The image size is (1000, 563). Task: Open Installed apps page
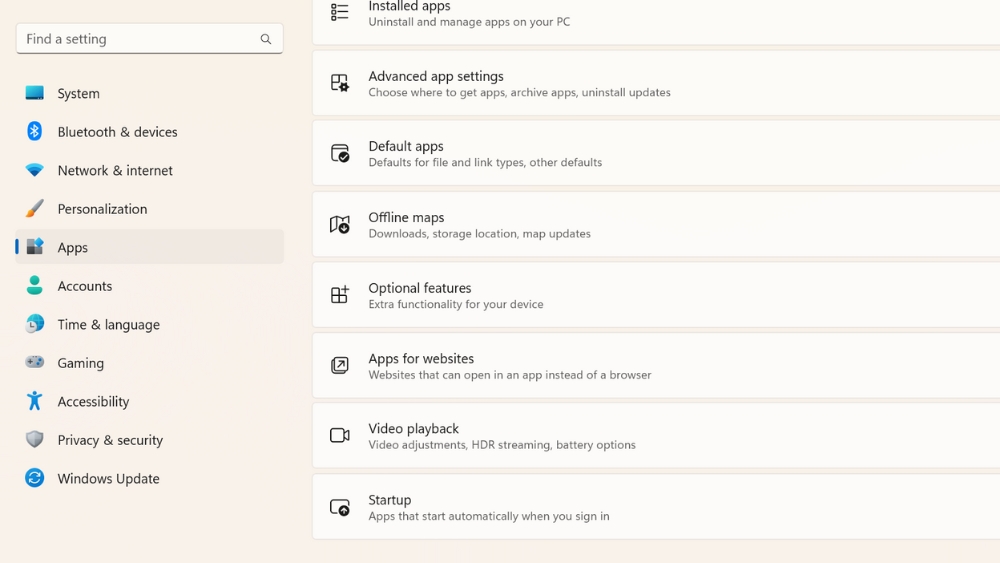[x=409, y=8]
